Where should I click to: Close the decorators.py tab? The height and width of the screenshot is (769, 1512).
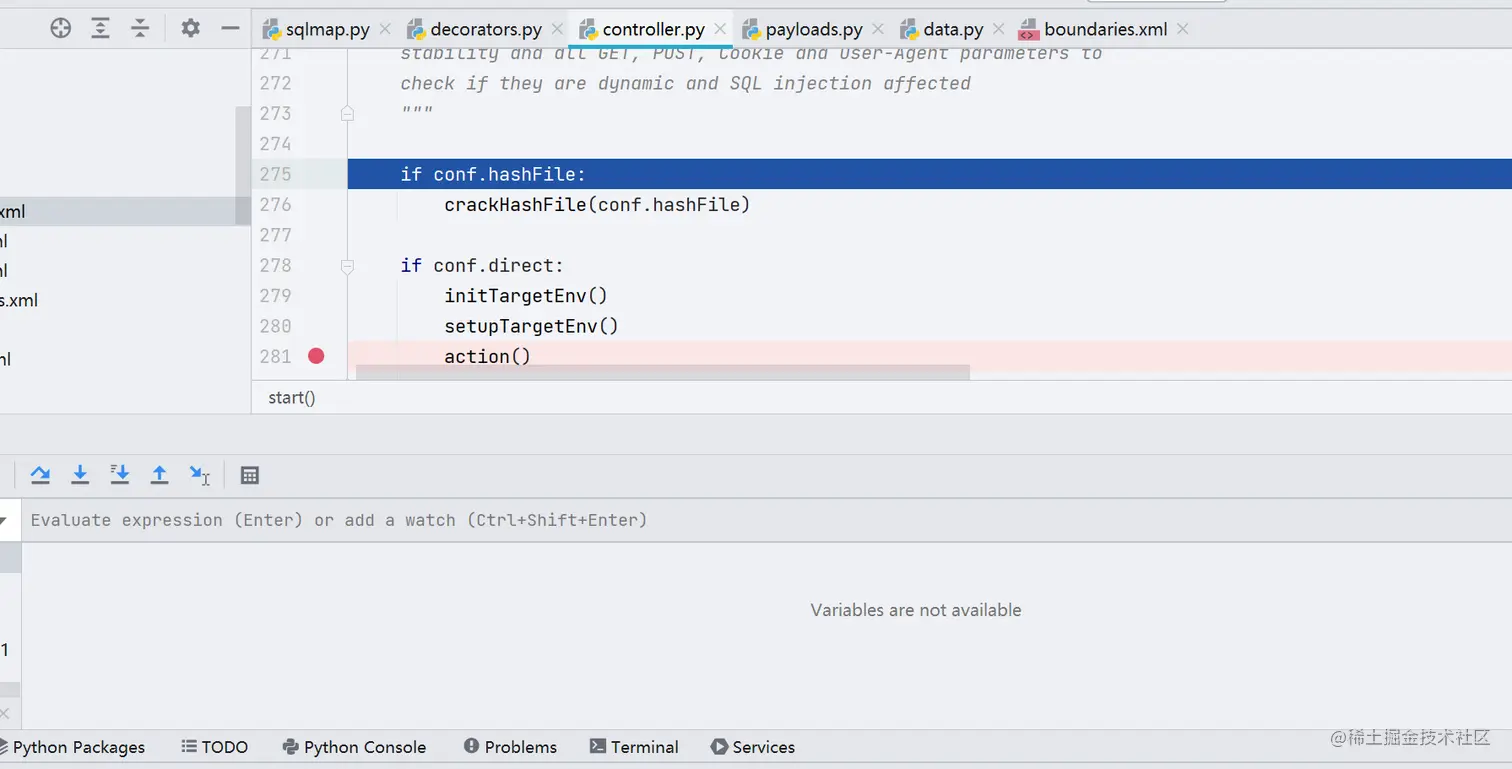557,30
